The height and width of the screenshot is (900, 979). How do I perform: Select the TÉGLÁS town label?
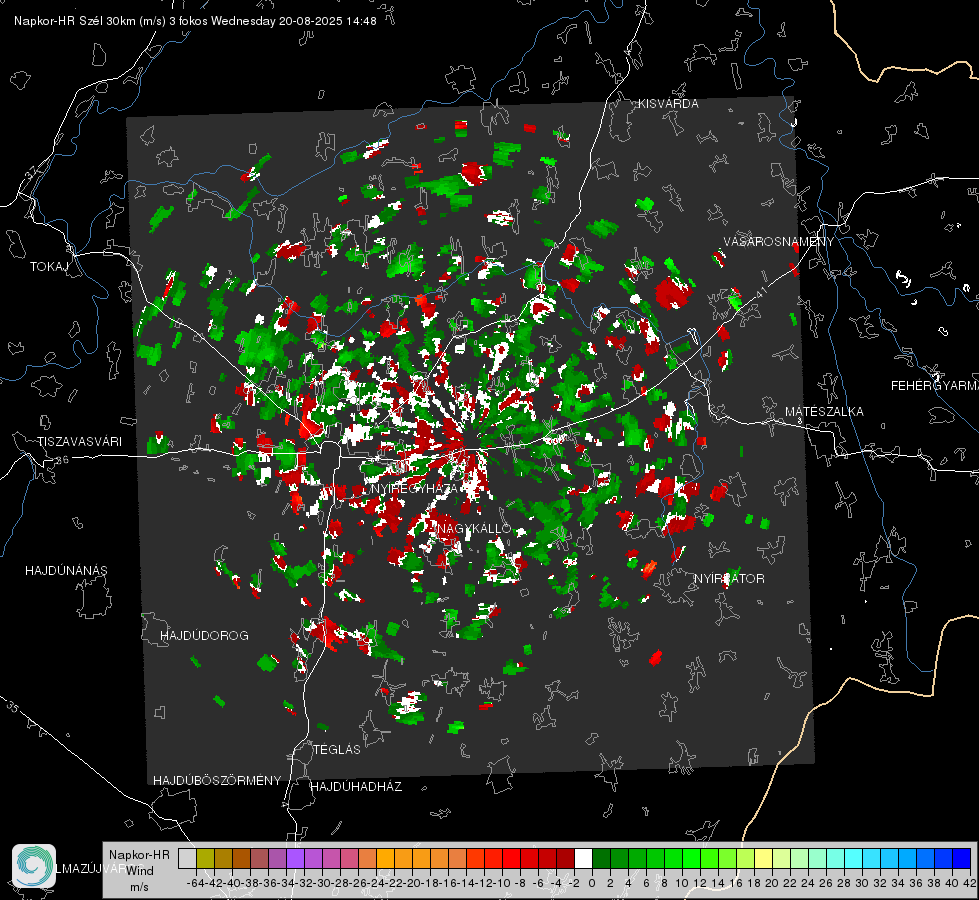click(337, 750)
